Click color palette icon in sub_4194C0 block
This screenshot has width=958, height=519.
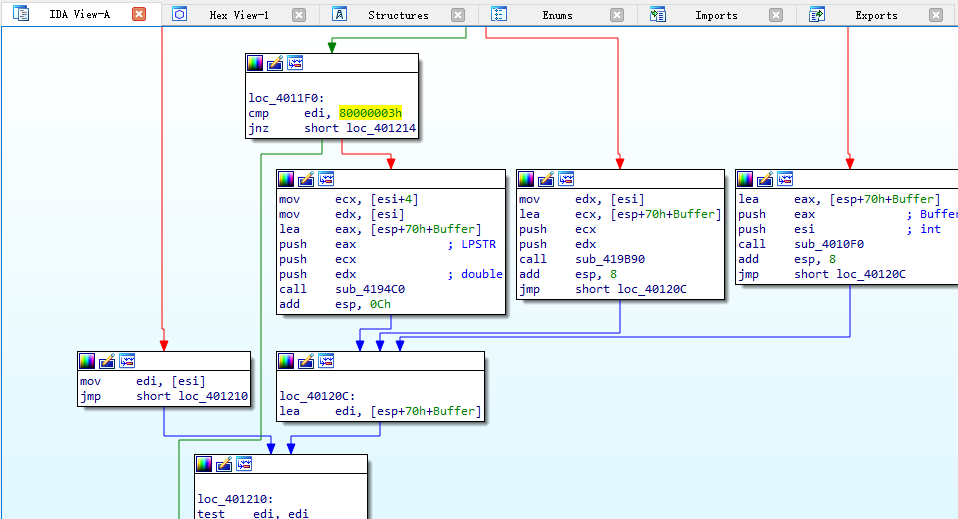point(286,179)
